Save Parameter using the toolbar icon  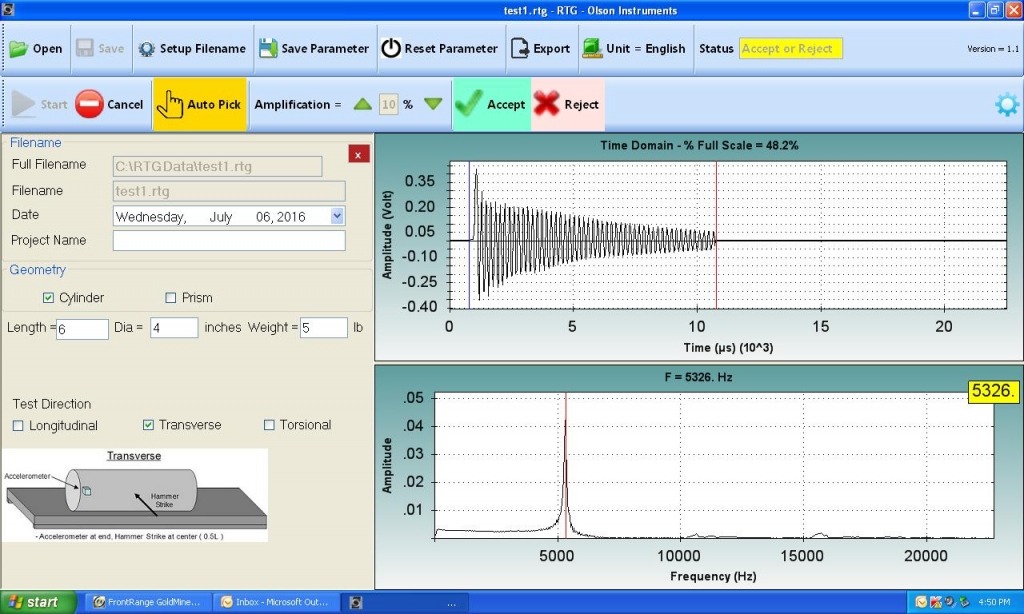266,48
